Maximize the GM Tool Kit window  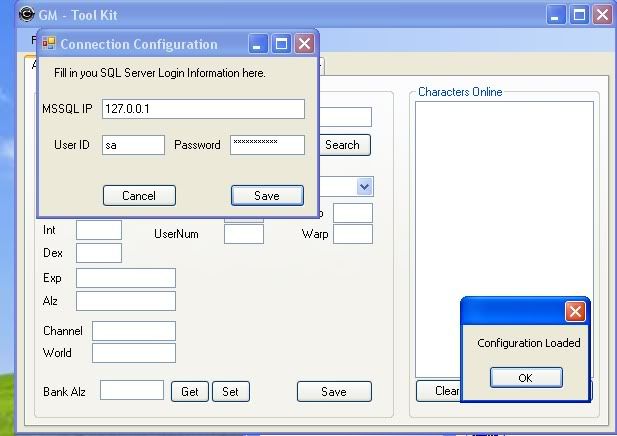(x=579, y=15)
